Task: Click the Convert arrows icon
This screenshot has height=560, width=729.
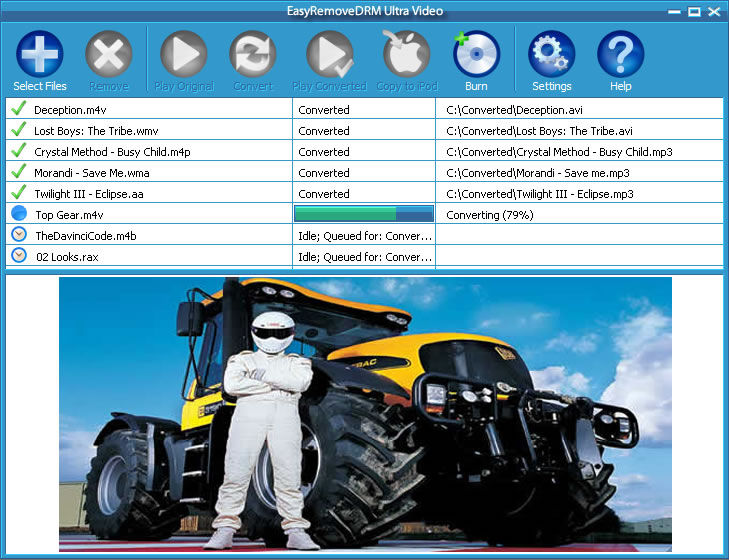Action: [252, 54]
